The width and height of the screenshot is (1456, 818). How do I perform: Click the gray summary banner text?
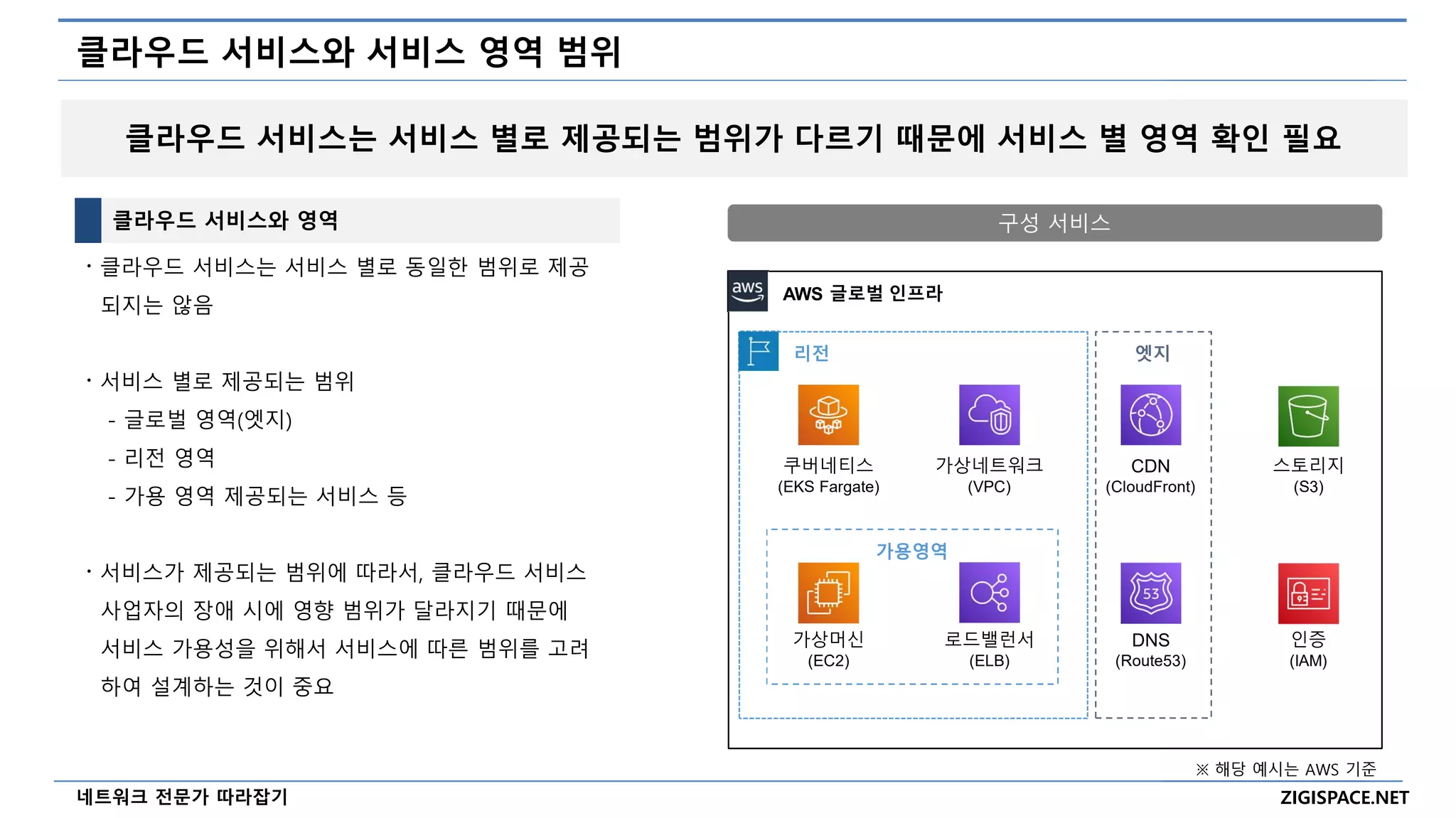click(733, 138)
